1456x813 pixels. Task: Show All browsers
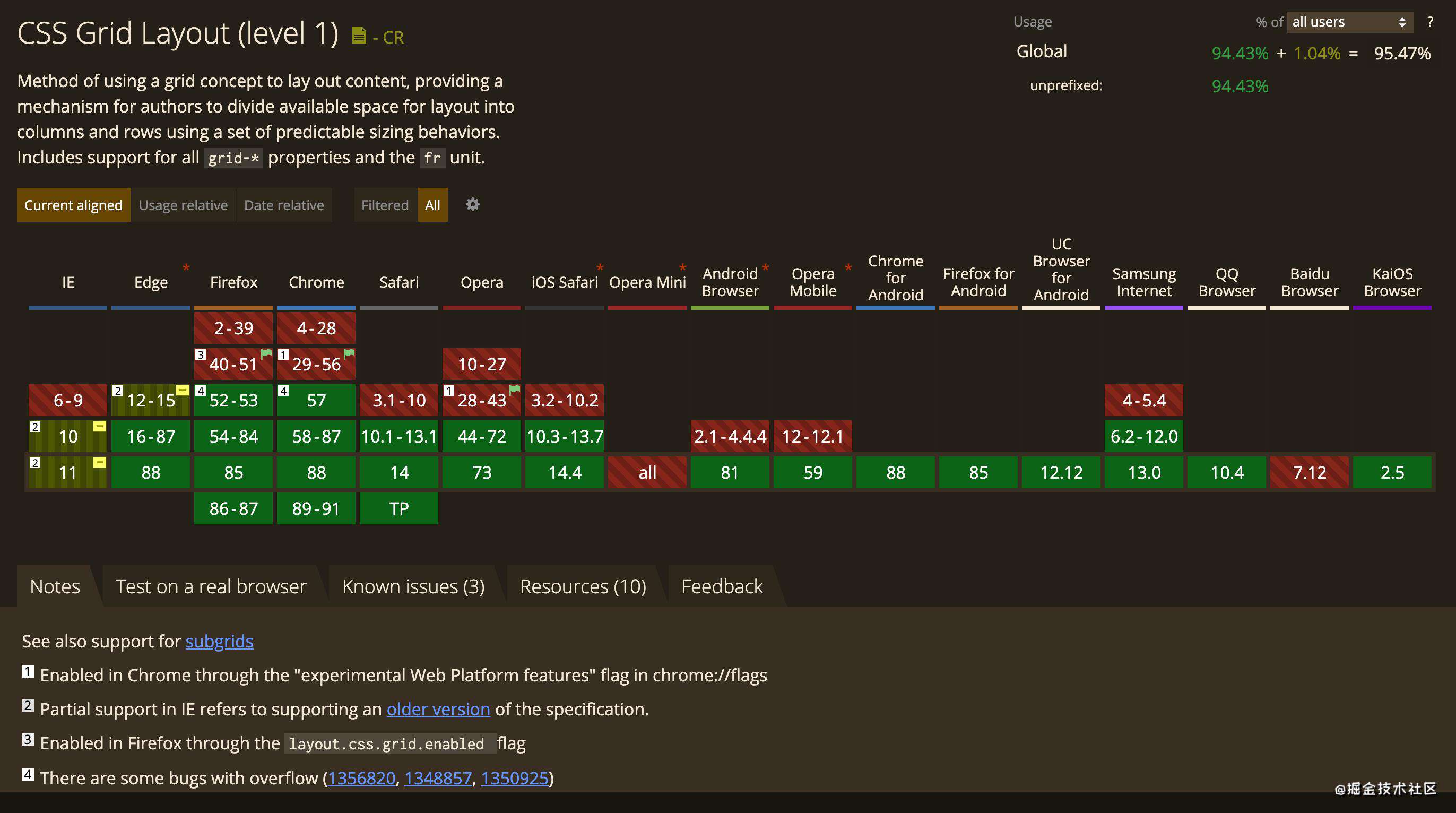pyautogui.click(x=432, y=205)
